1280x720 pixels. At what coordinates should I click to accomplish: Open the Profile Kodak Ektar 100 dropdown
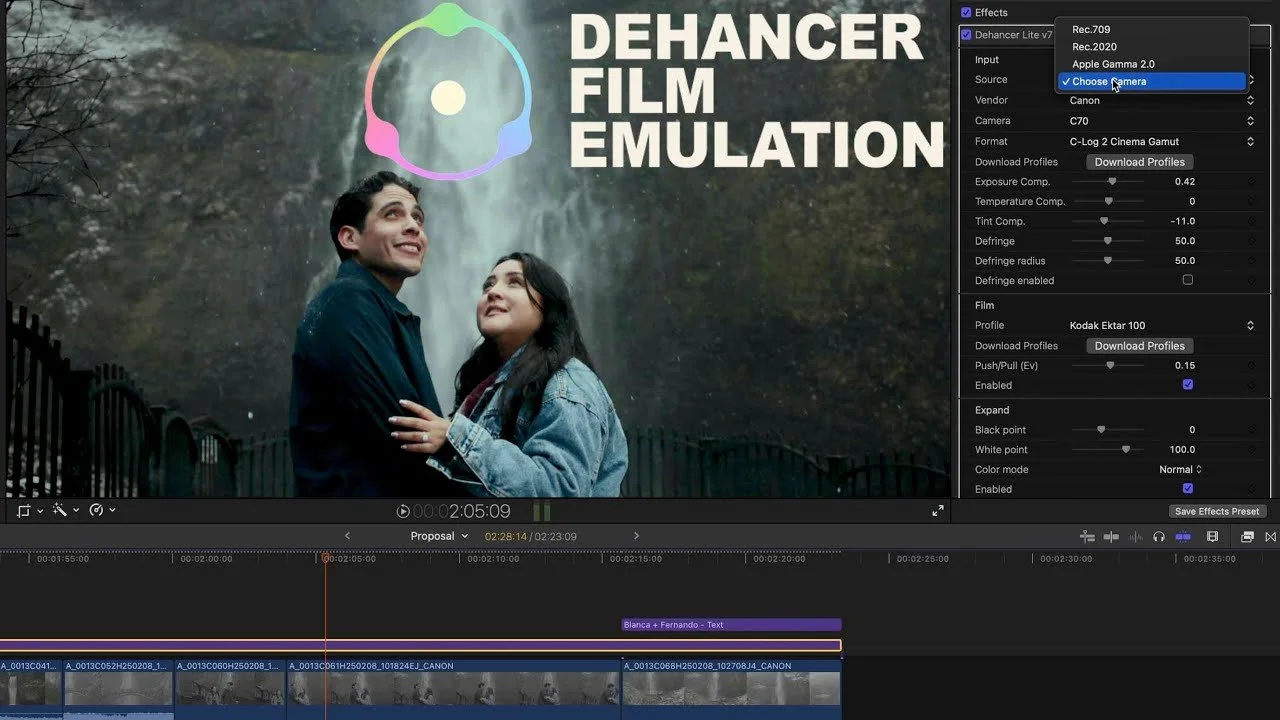pos(1161,325)
